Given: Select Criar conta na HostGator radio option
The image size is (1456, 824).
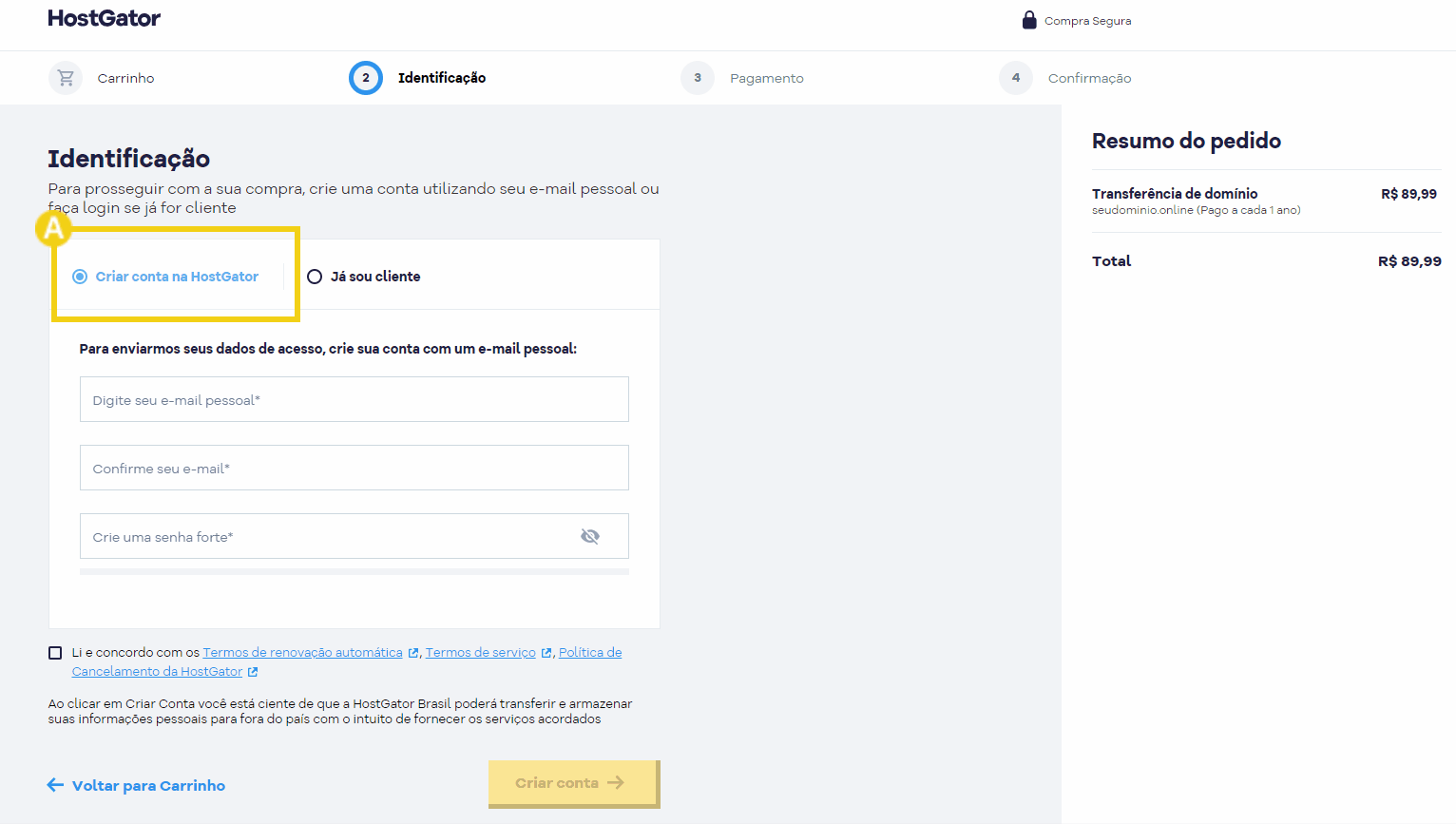Looking at the screenshot, I should (x=80, y=277).
